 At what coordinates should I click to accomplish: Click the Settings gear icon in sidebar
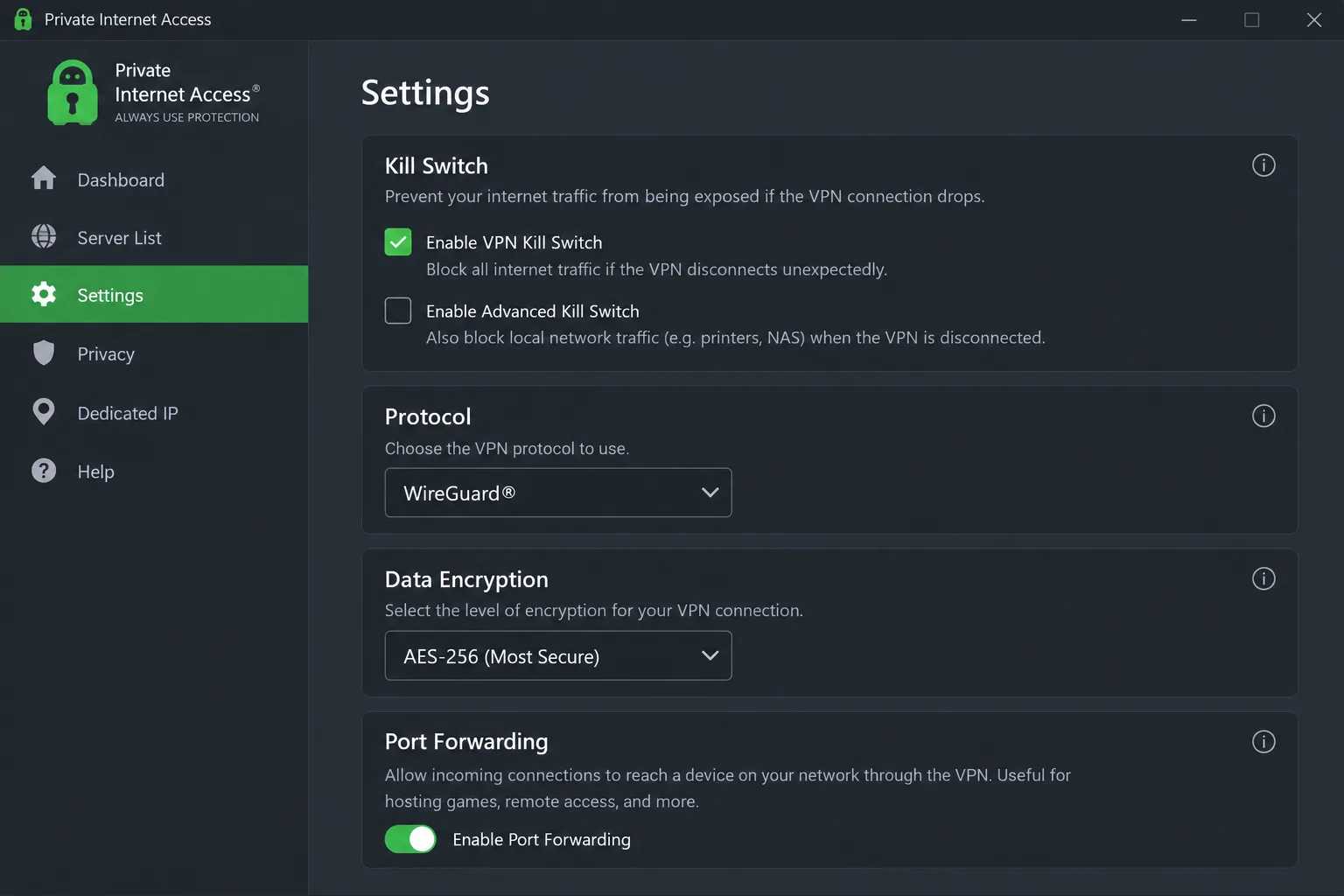click(44, 294)
